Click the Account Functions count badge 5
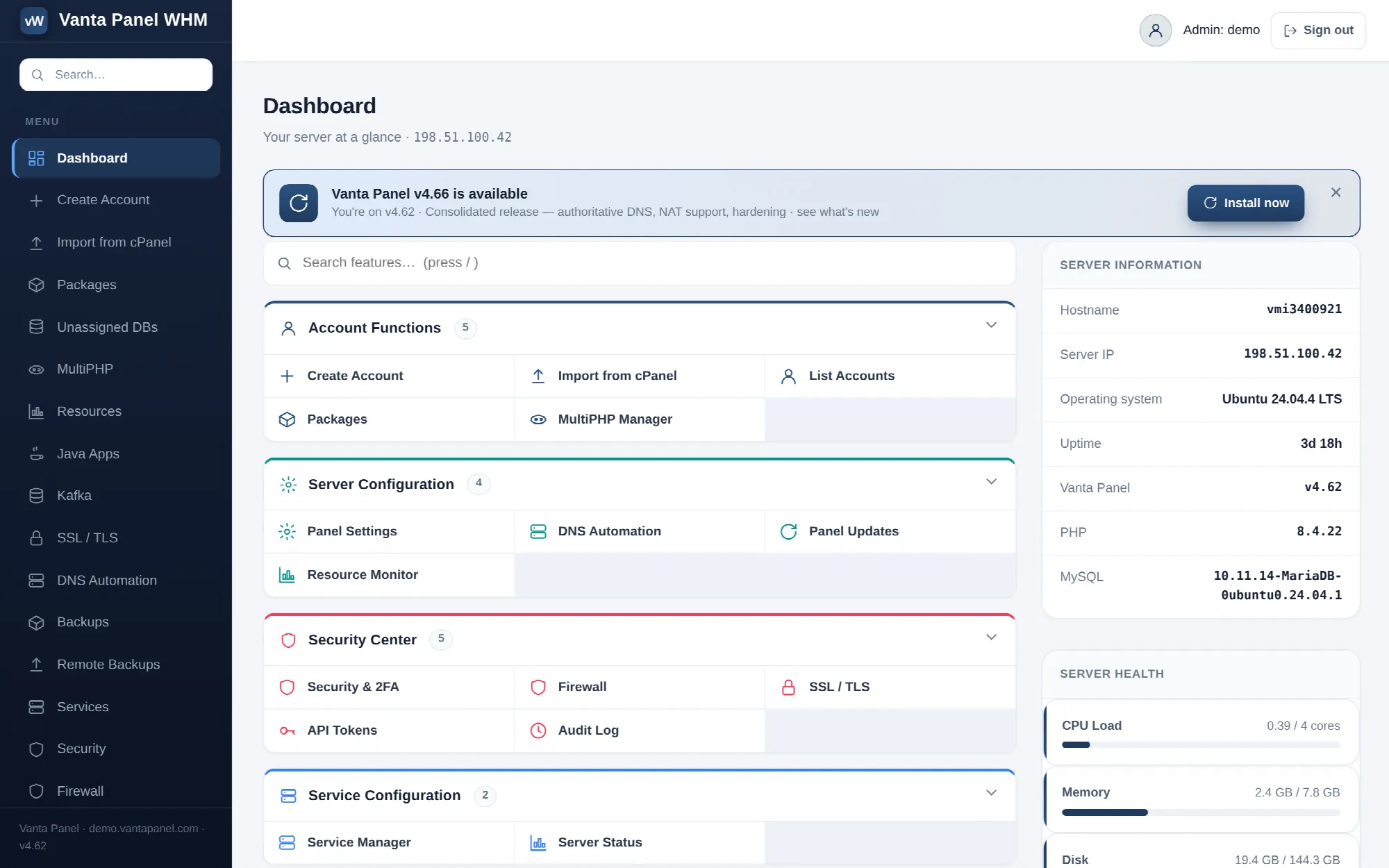The height and width of the screenshot is (868, 1389). pyautogui.click(x=465, y=328)
